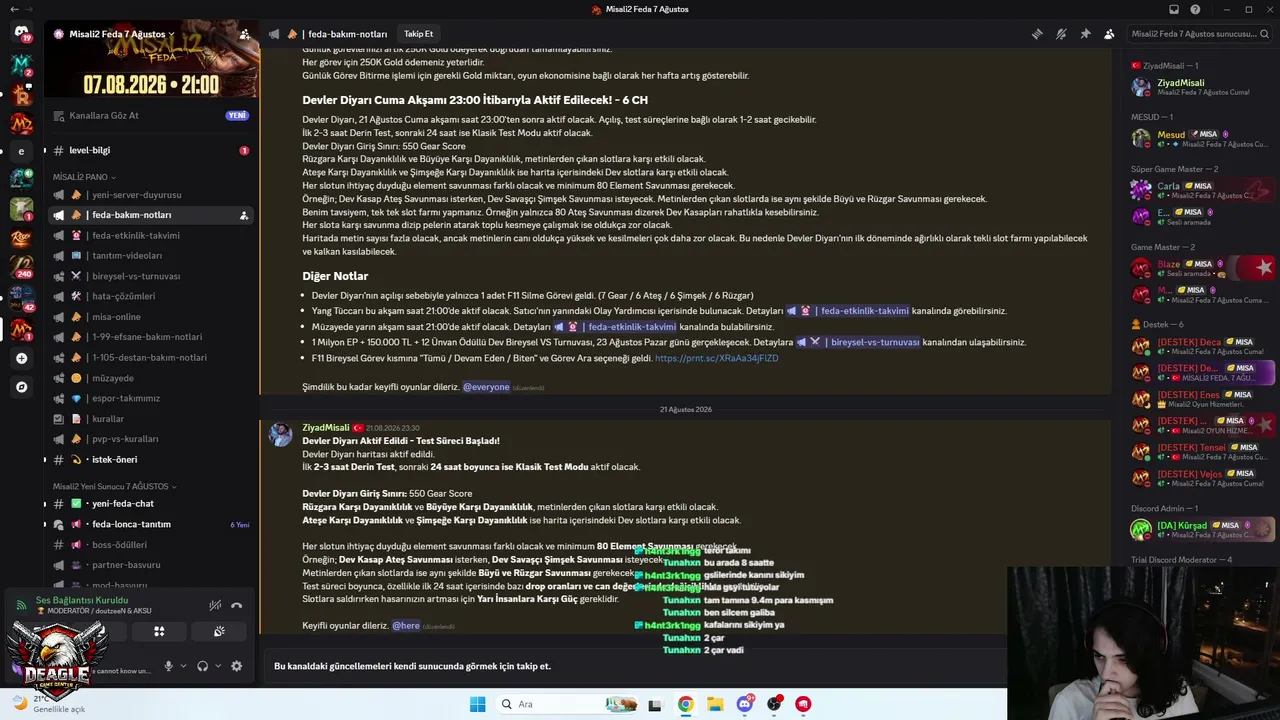1280x720 pixels.
Task: Open the müzayede channel
Action: point(149,378)
